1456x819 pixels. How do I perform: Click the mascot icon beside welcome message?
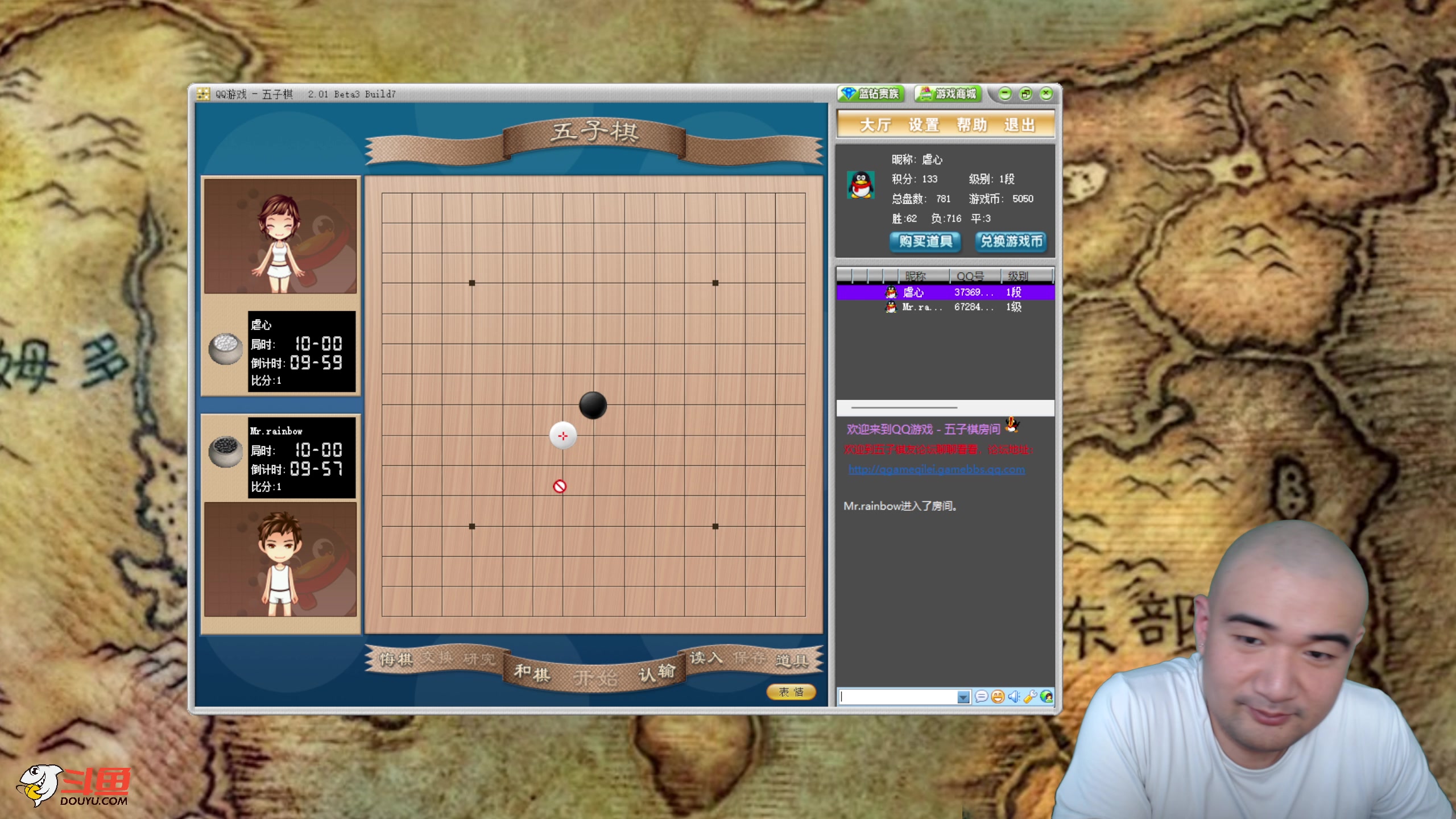point(1012,424)
